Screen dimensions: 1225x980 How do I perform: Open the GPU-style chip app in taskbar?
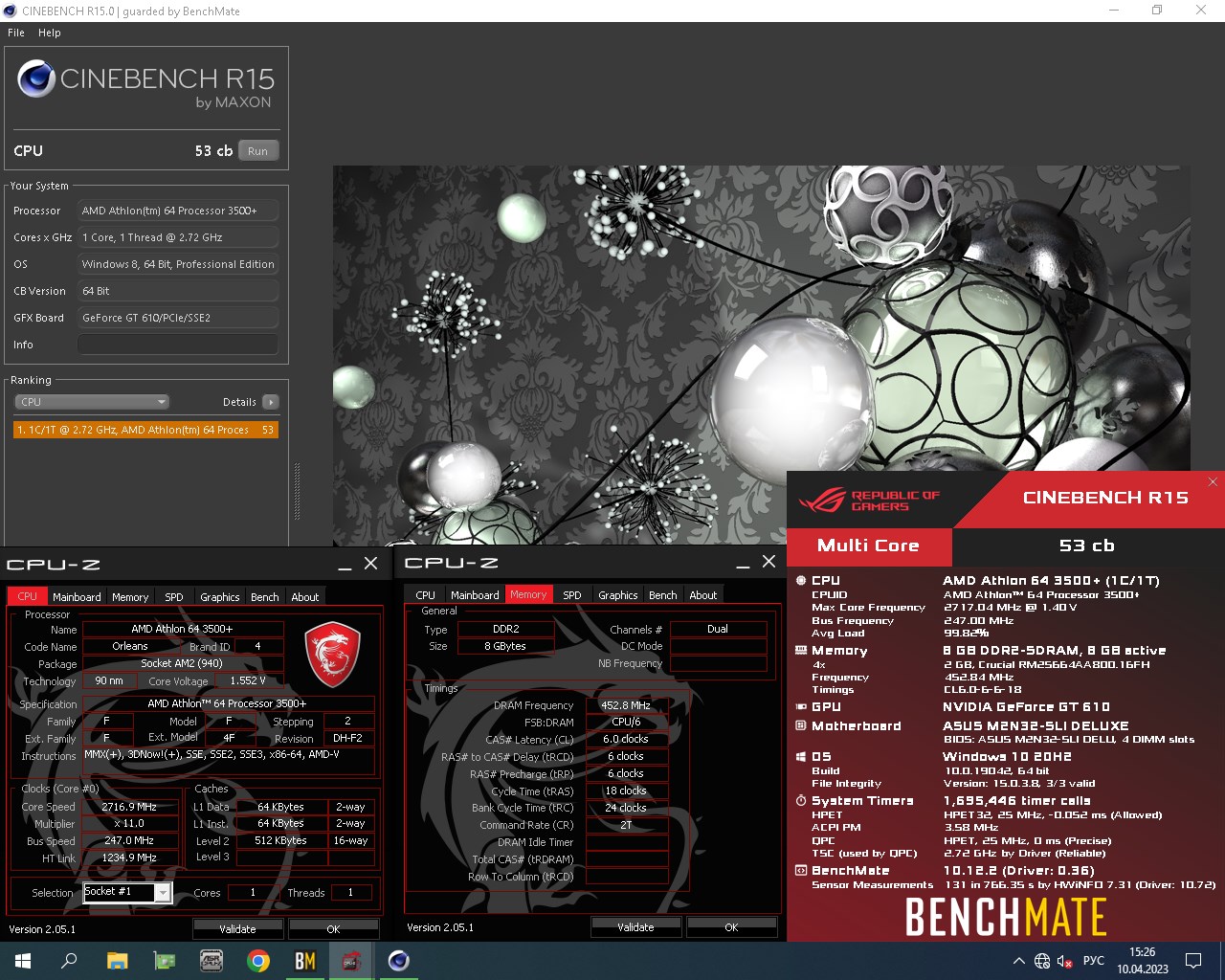211,961
